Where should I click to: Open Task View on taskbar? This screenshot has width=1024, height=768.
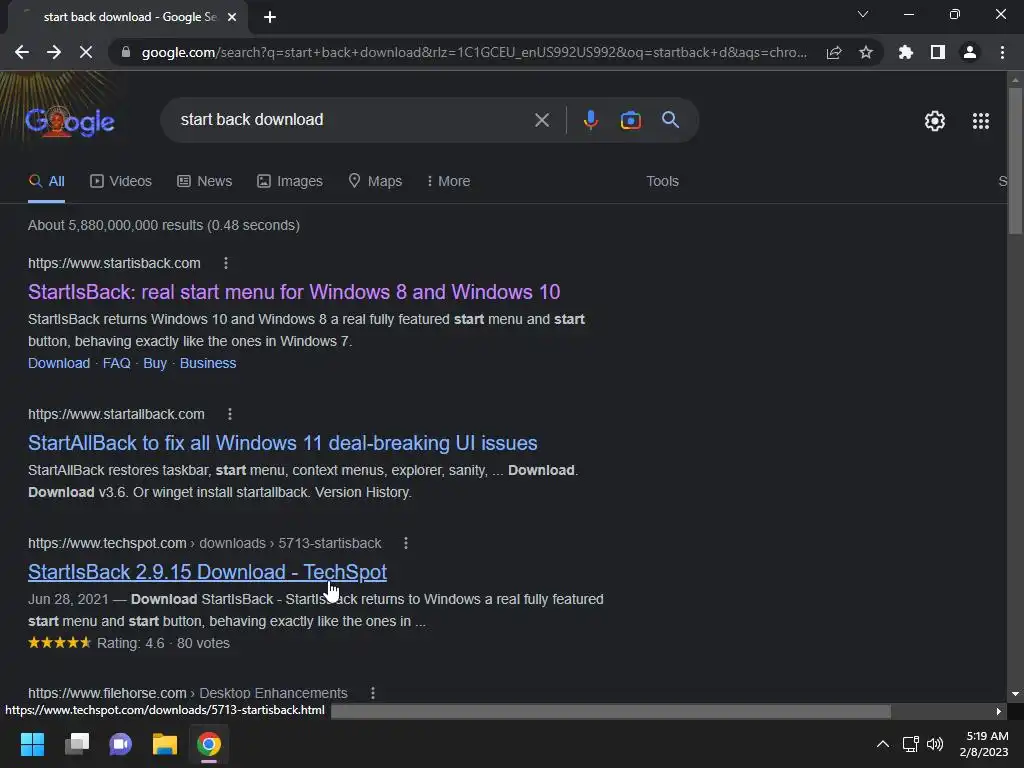pyautogui.click(x=76, y=744)
